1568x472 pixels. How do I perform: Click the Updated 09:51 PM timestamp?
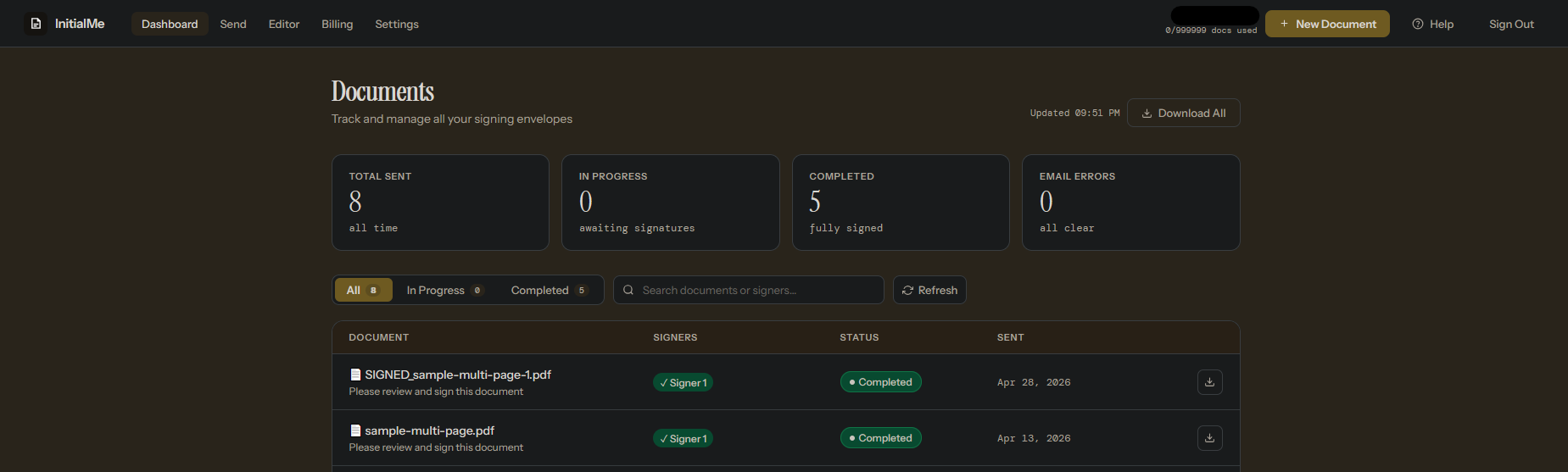(1074, 113)
